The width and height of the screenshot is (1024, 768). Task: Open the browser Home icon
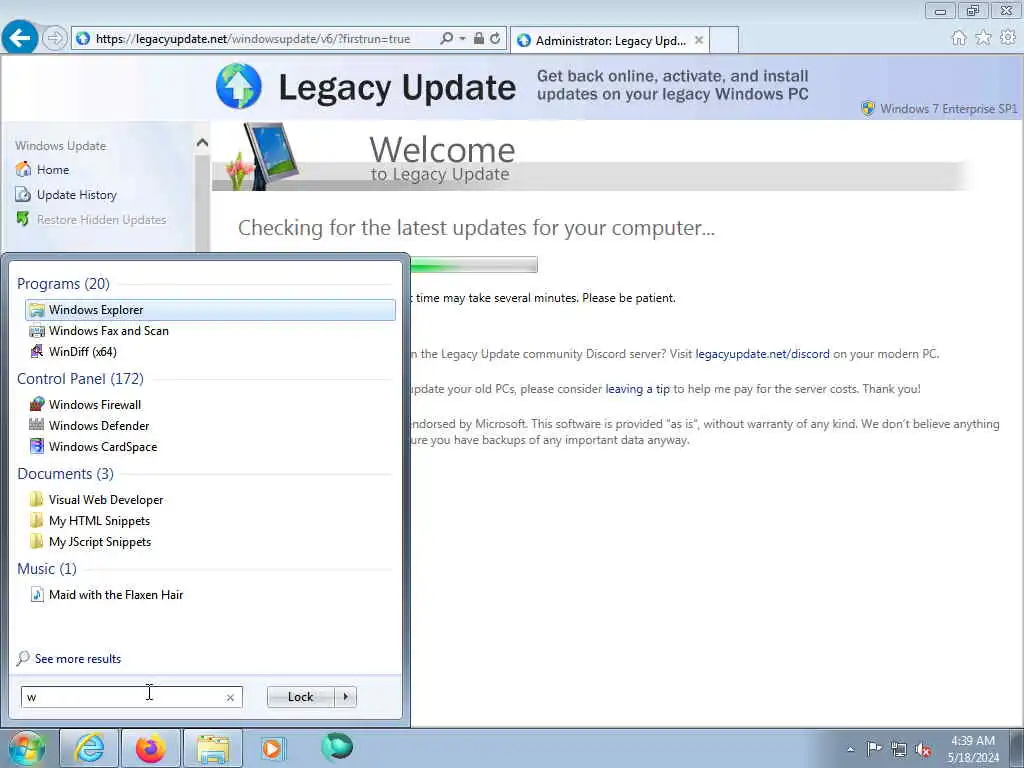[x=959, y=38]
